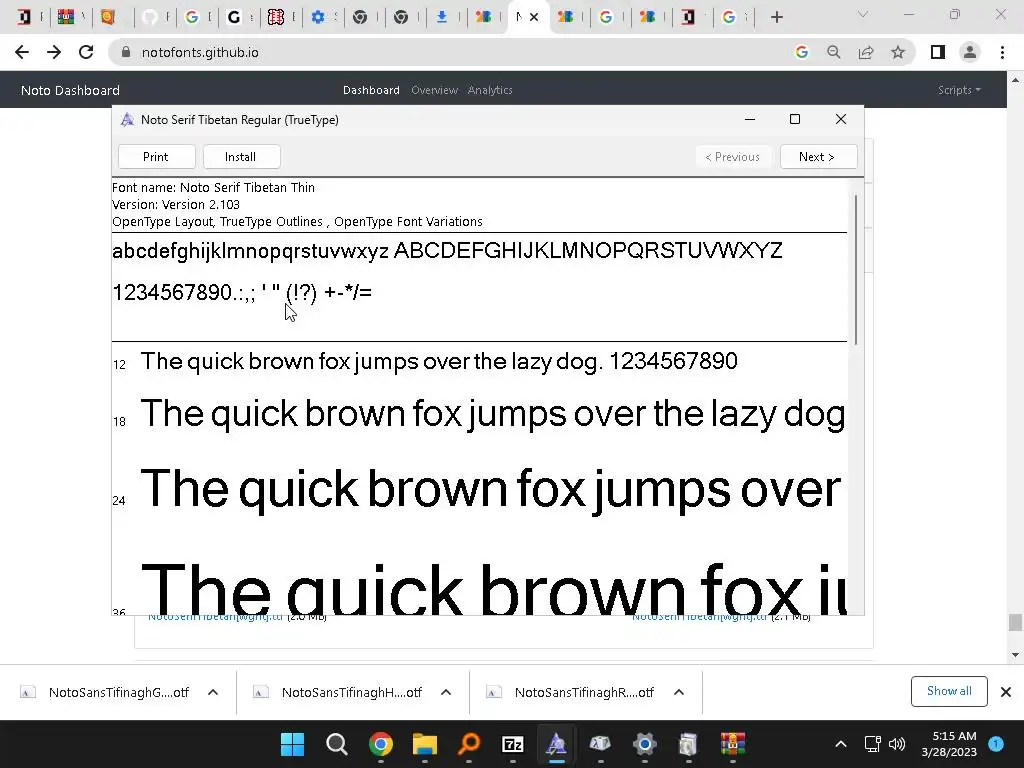The width and height of the screenshot is (1024, 768).
Task: Expand the Scripts dropdown
Action: (x=959, y=90)
